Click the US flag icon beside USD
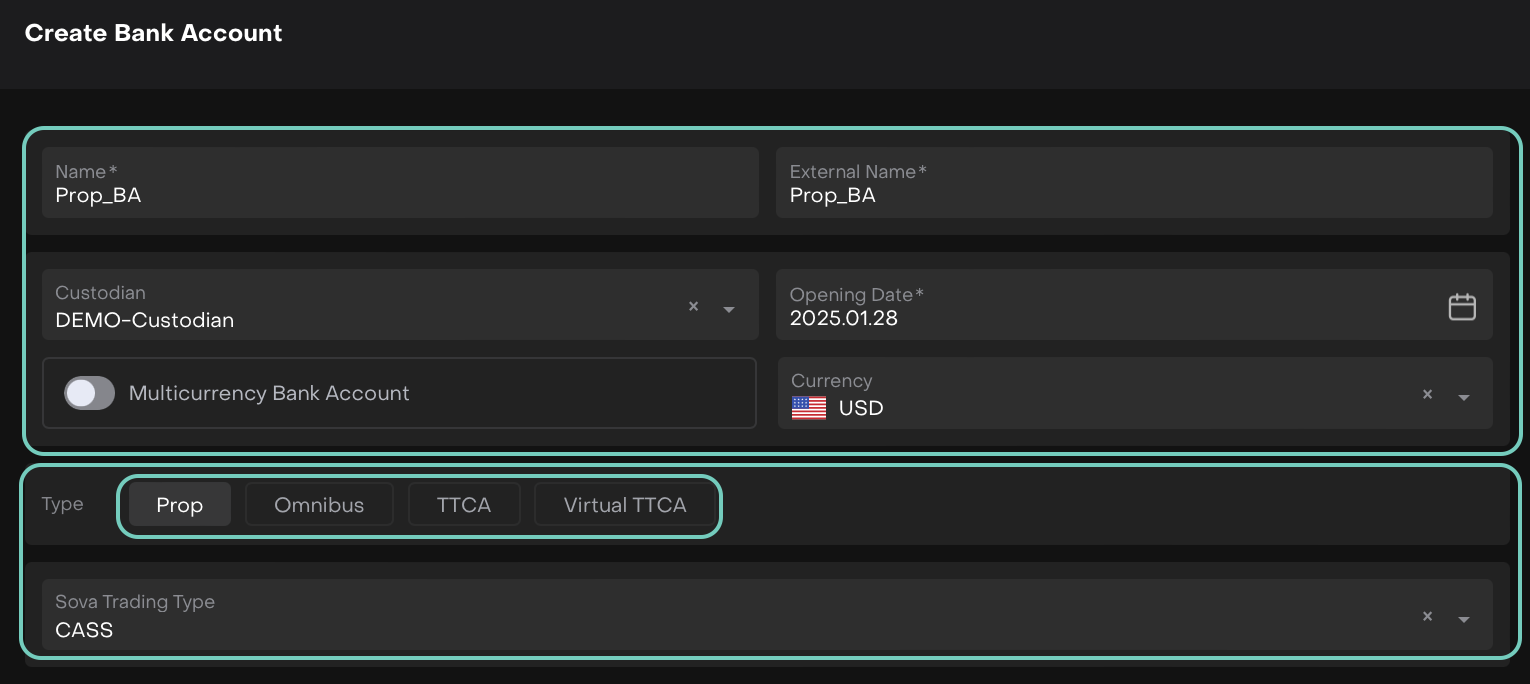Viewport: 1530px width, 684px height. click(809, 408)
